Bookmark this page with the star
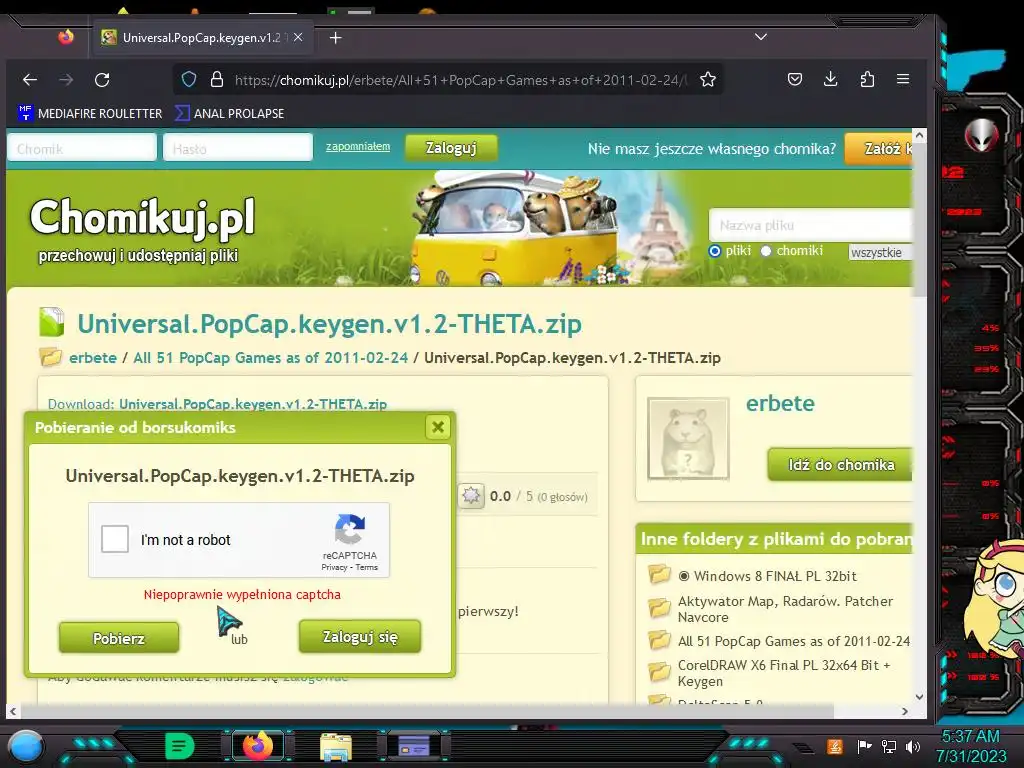Screen dimensions: 1024x768 click(708, 80)
